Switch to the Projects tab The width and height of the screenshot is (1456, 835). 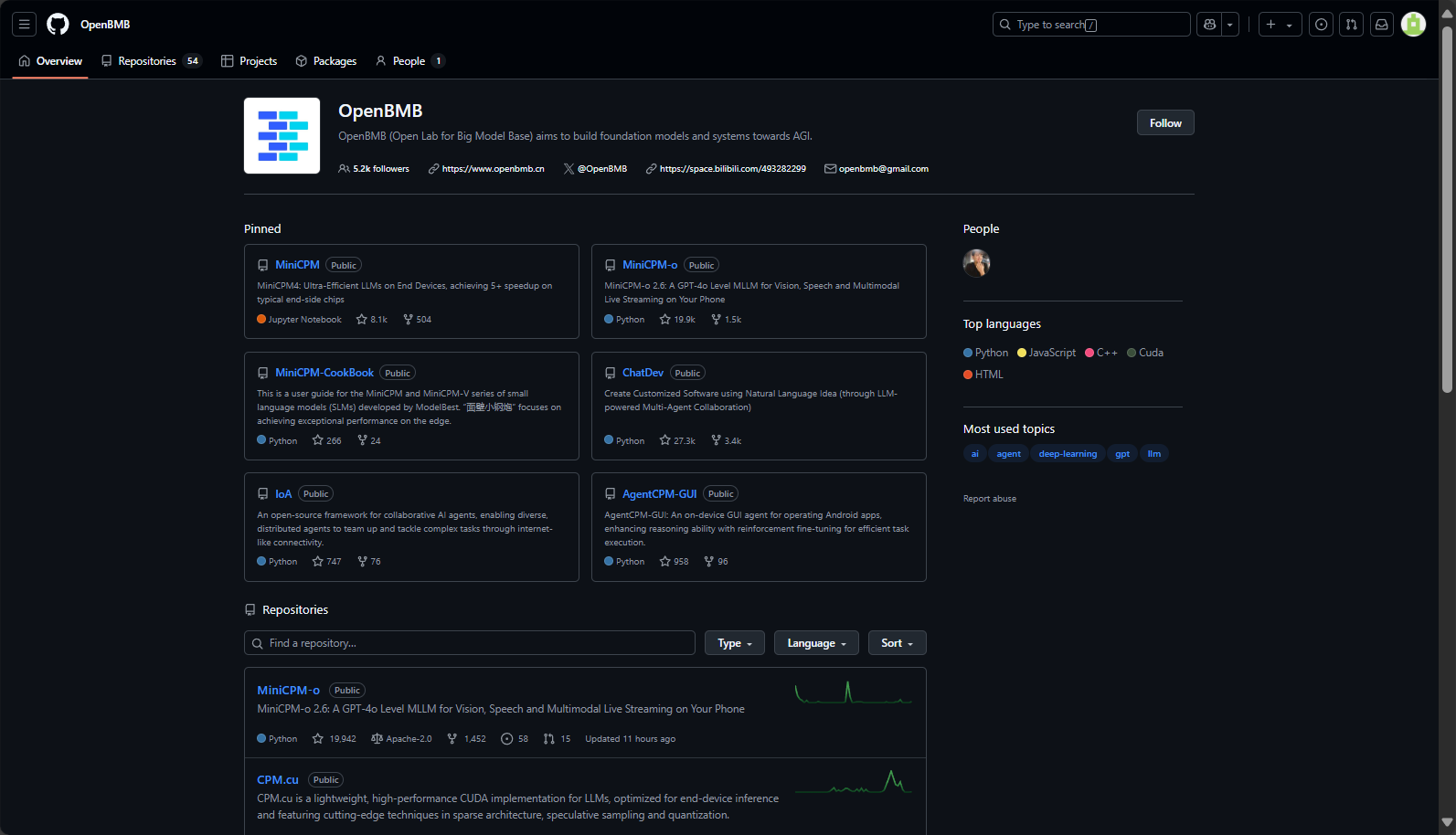tap(250, 61)
